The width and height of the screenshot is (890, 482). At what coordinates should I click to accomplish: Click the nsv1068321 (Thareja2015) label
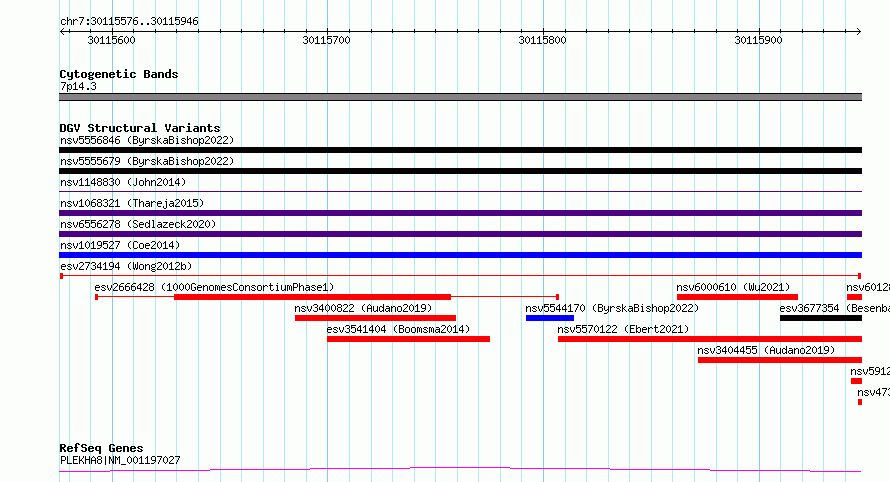pyautogui.click(x=132, y=203)
